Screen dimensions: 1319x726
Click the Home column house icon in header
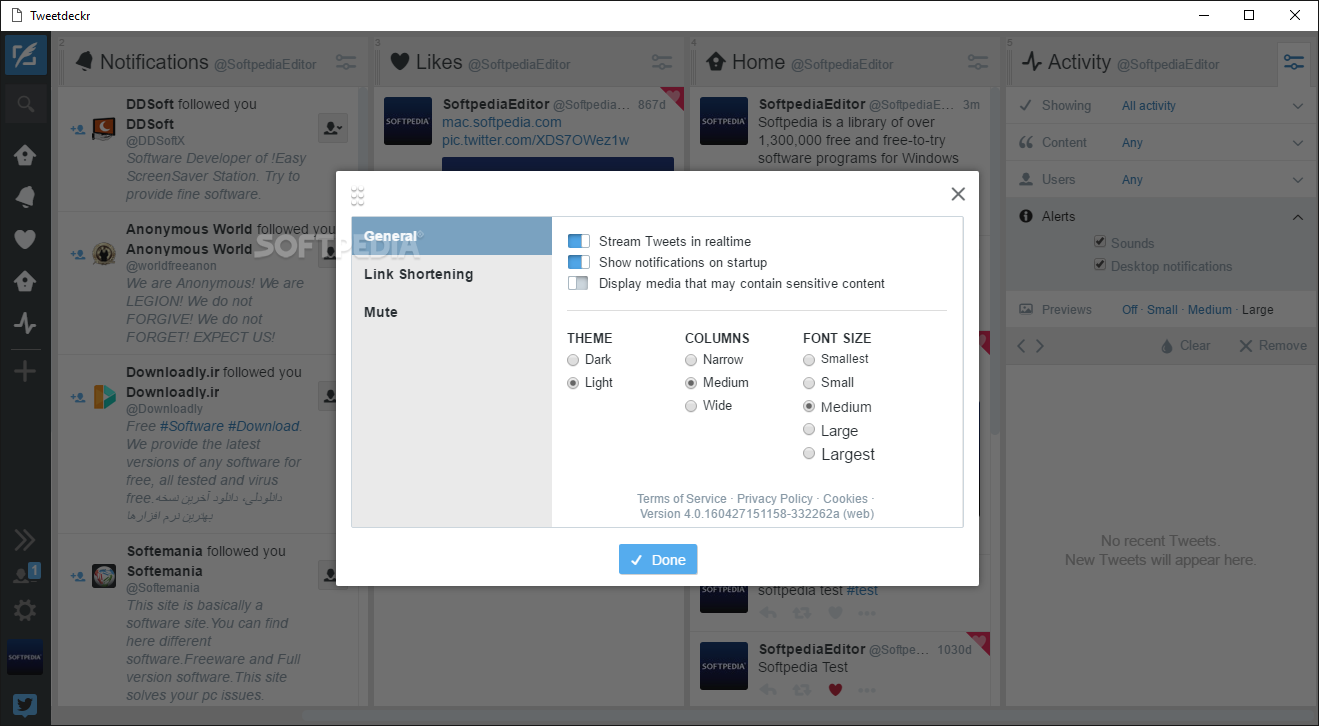tap(716, 62)
